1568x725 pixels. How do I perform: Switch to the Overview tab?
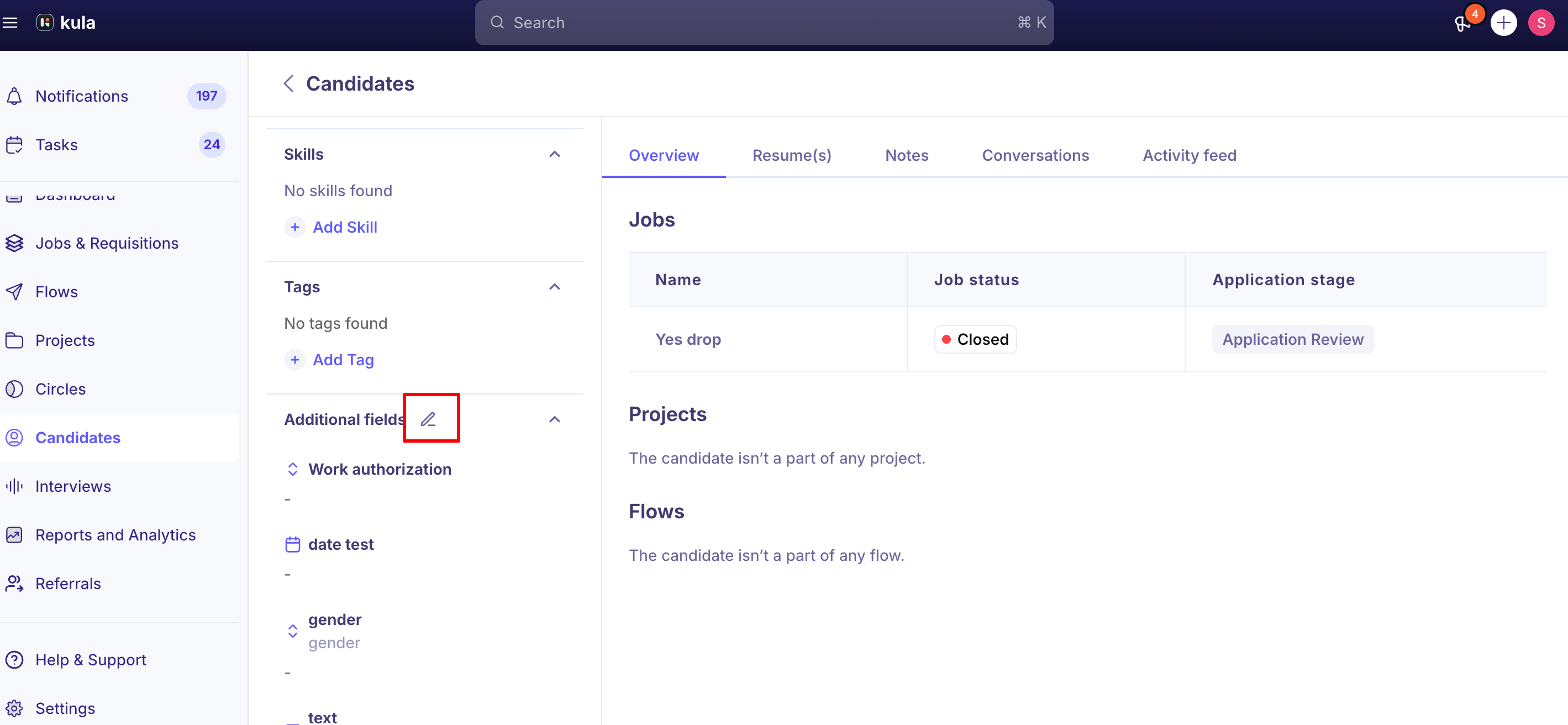664,155
